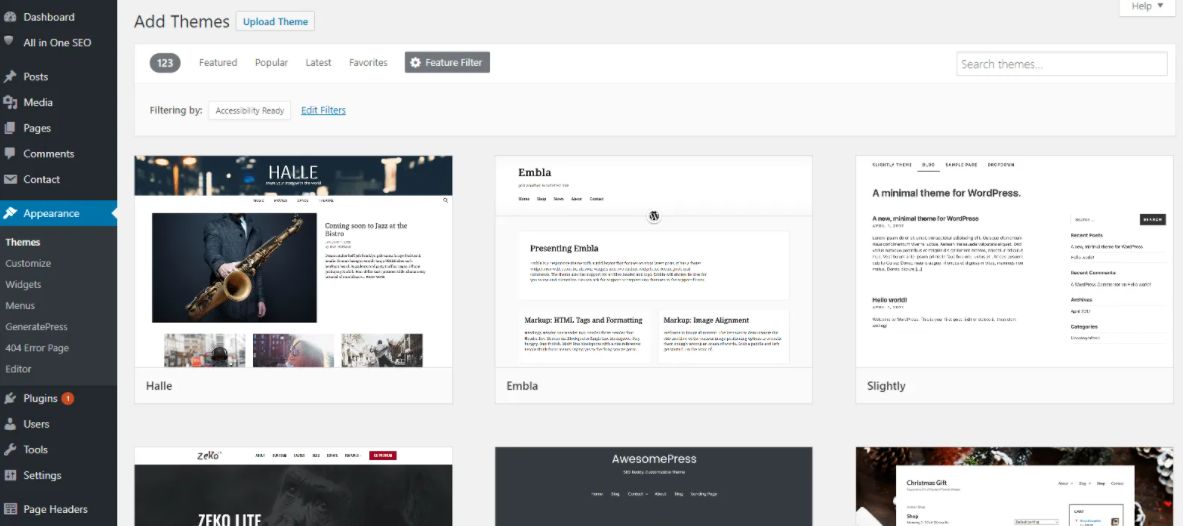1183x526 pixels.
Task: Switch to the Favorites themes tab
Action: click(368, 63)
